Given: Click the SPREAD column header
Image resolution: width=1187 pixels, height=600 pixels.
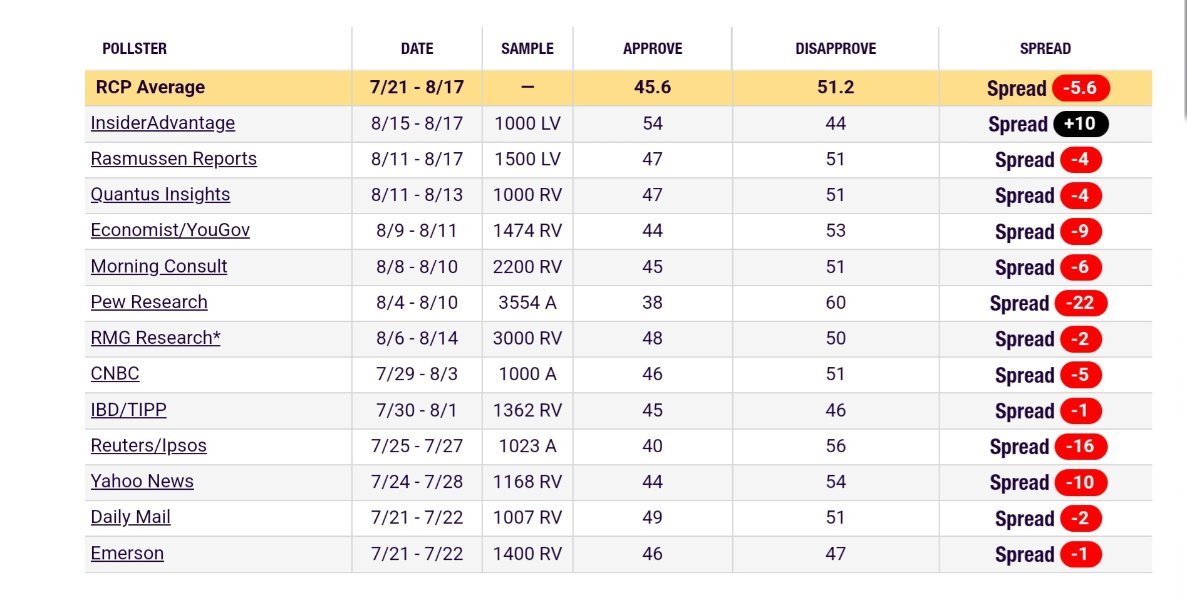Looking at the screenshot, I should tap(1045, 49).
